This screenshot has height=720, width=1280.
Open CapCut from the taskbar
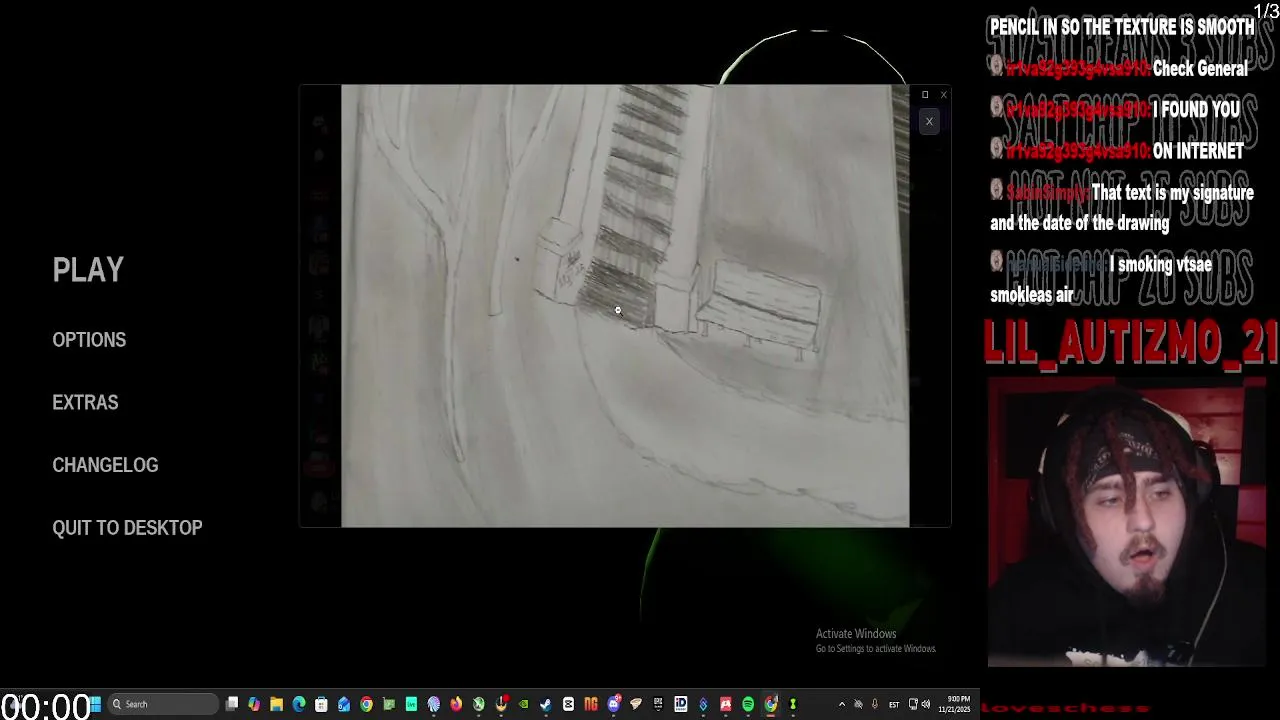pos(568,704)
